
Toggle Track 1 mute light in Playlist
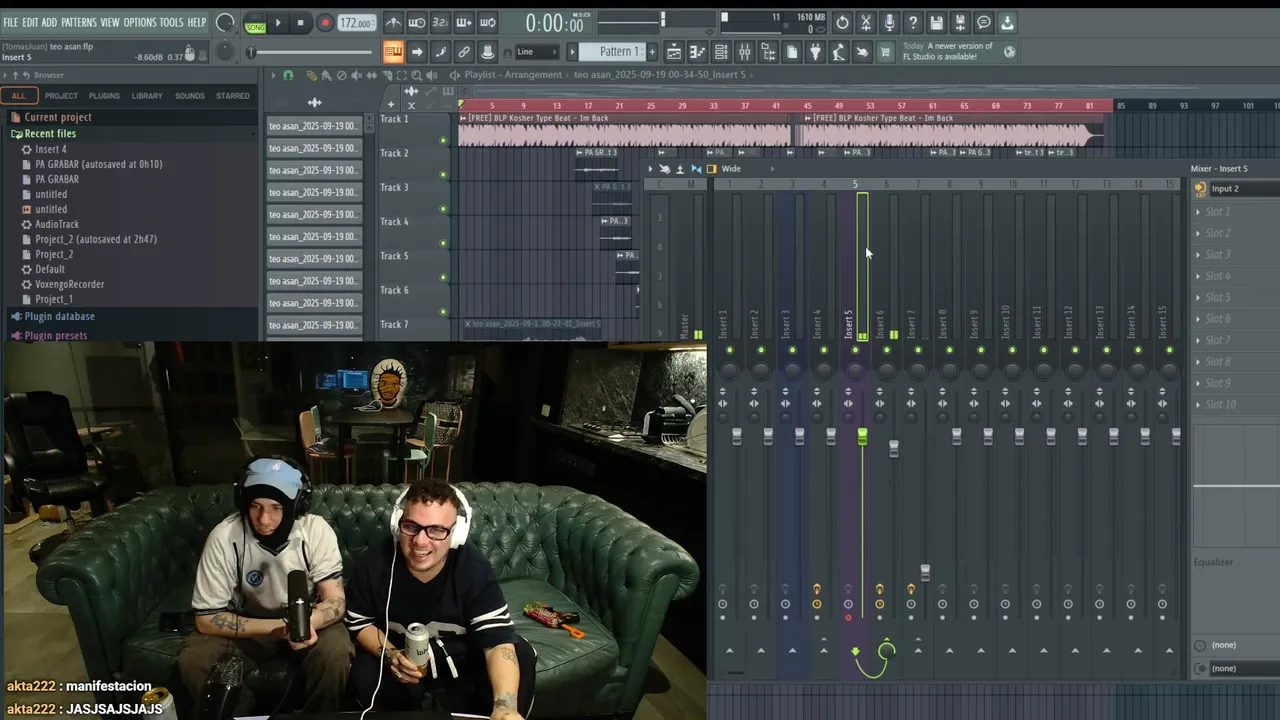tap(443, 140)
